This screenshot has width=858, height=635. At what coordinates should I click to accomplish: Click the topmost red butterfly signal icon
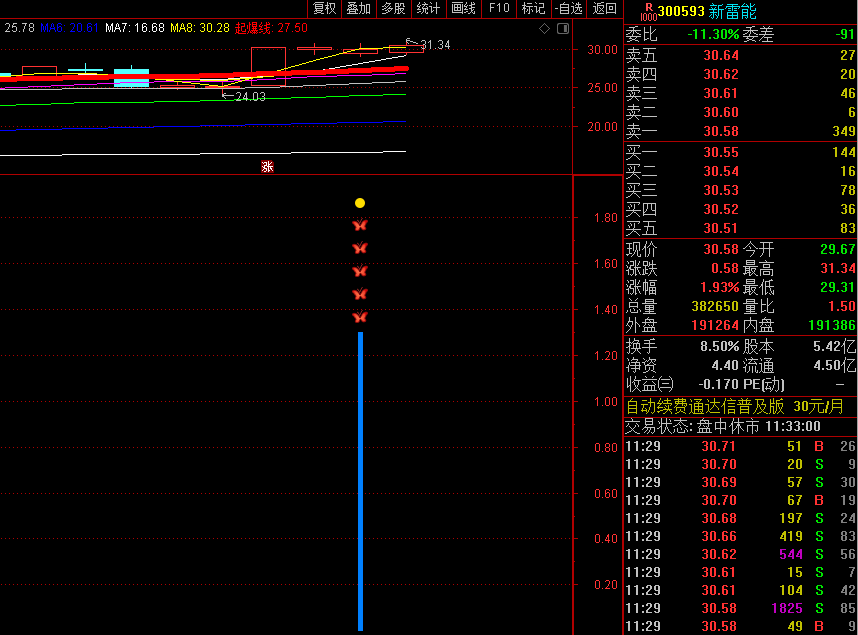[360, 225]
